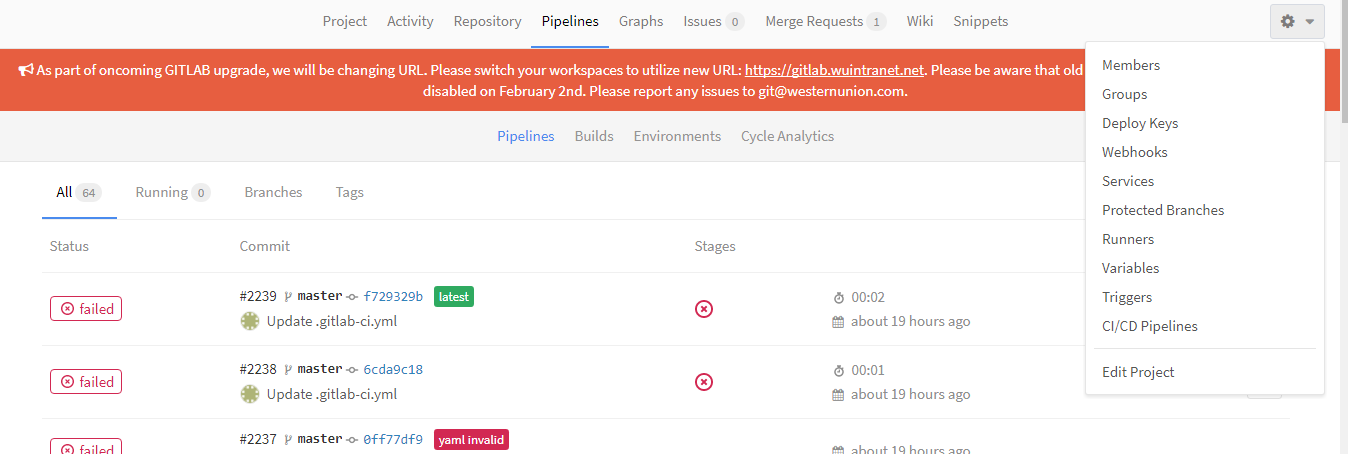Go to the Cycle Analytics sub-tab
The height and width of the screenshot is (454, 1348).
(787, 136)
